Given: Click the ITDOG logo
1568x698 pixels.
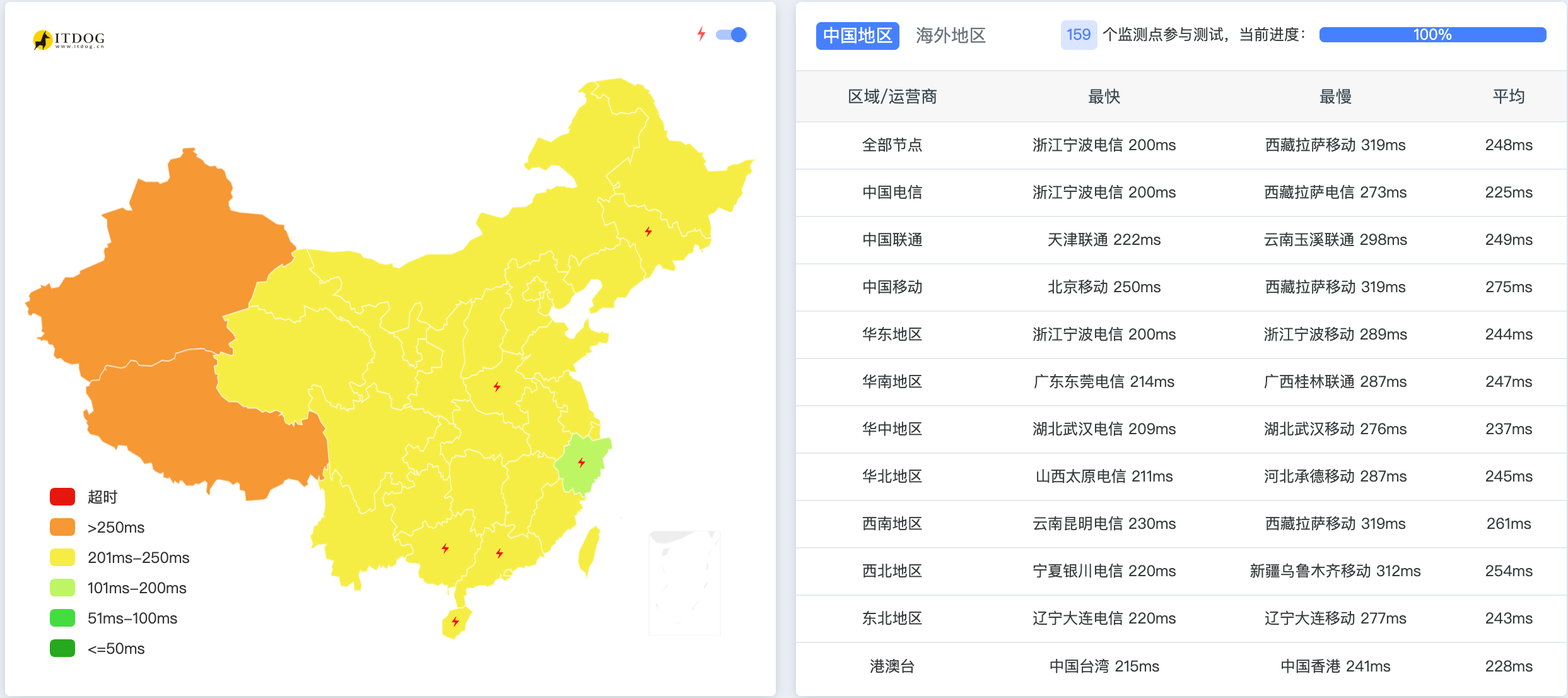Looking at the screenshot, I should (71, 39).
